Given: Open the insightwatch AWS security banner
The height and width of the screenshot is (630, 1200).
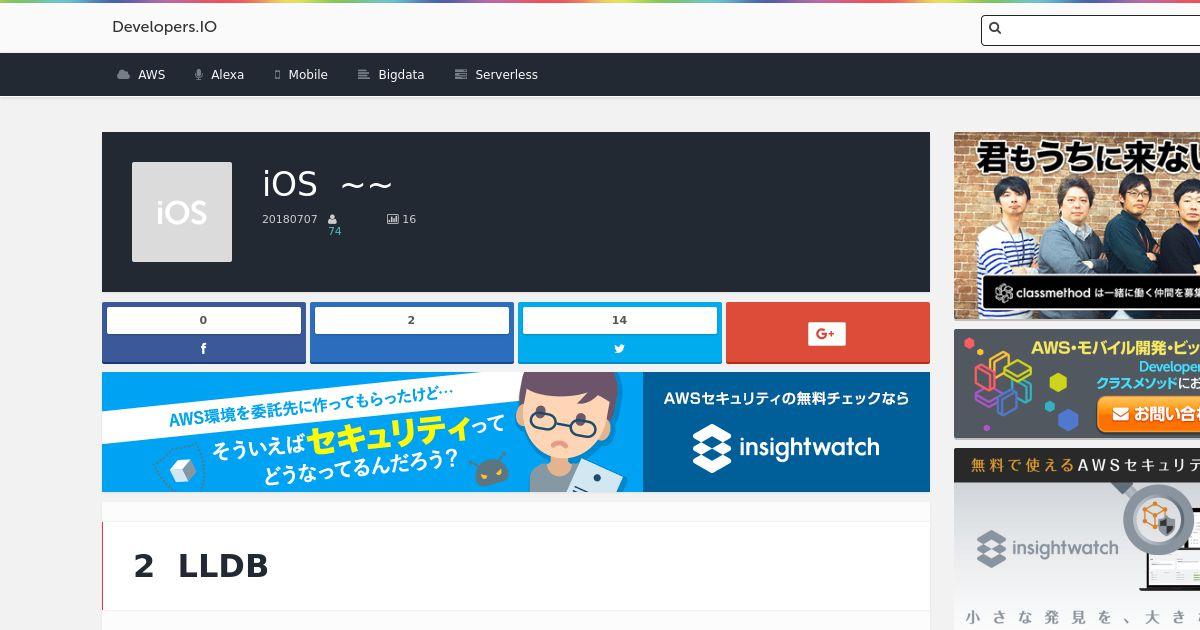Looking at the screenshot, I should click(x=516, y=432).
